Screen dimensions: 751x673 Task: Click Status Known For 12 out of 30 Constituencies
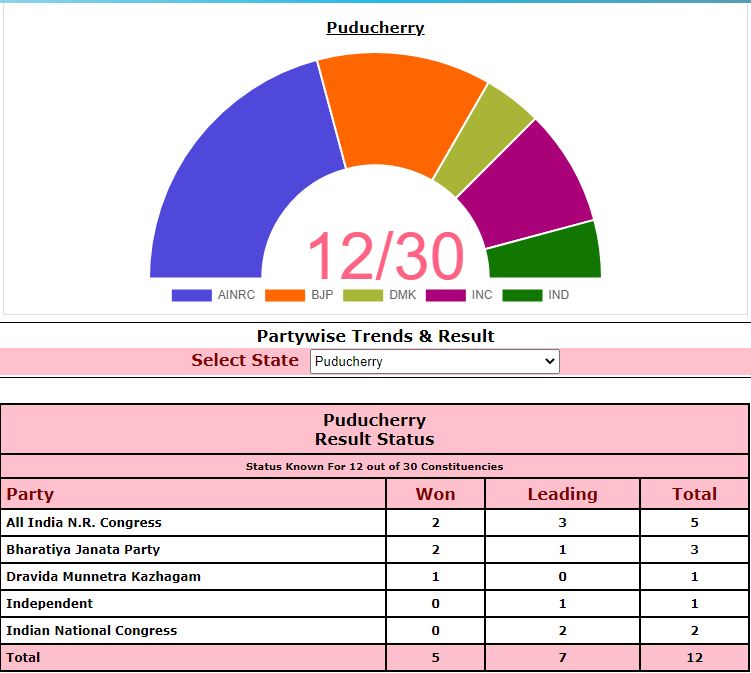point(375,467)
